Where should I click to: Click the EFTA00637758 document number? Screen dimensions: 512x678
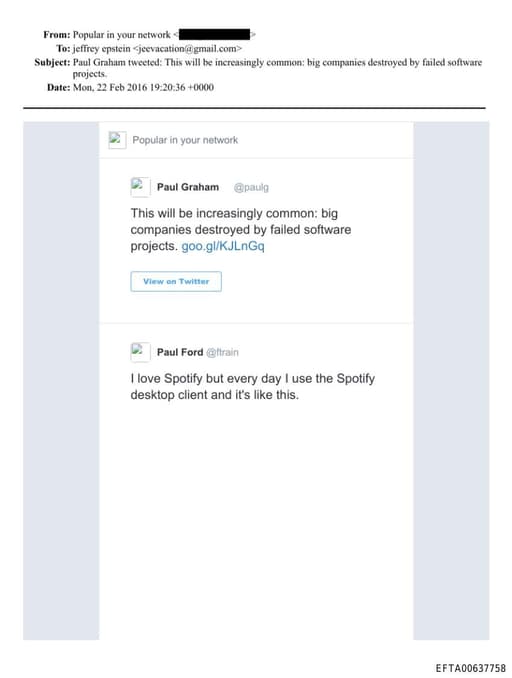(x=470, y=668)
